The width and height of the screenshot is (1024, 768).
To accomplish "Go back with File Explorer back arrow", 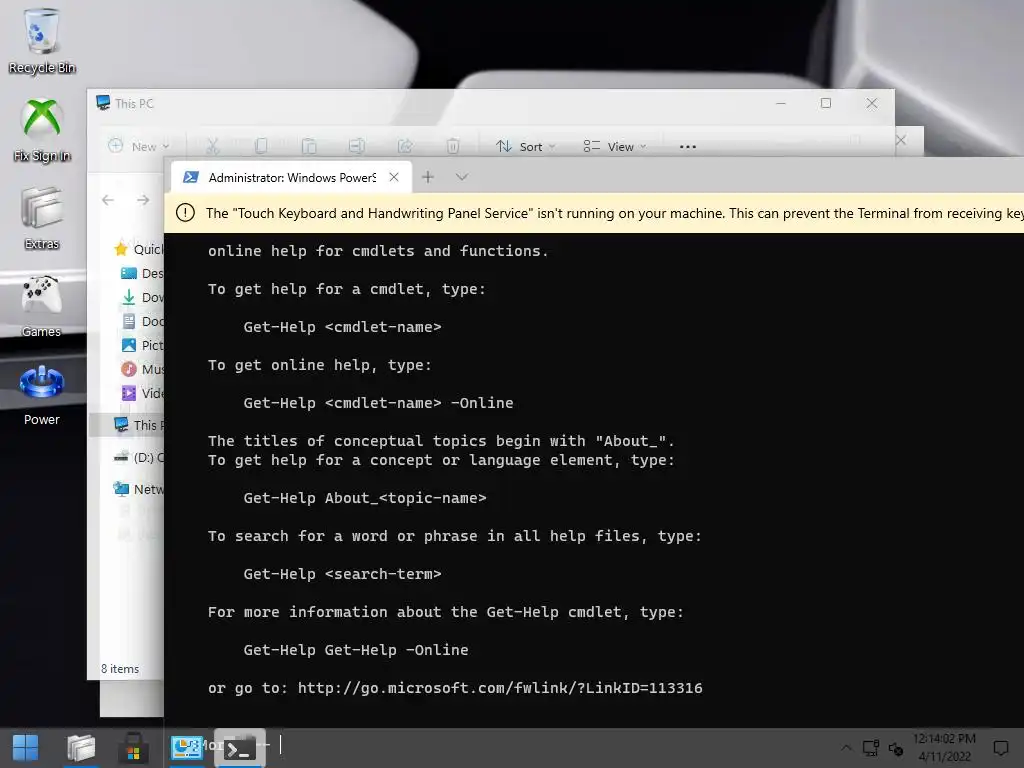I will 108,200.
